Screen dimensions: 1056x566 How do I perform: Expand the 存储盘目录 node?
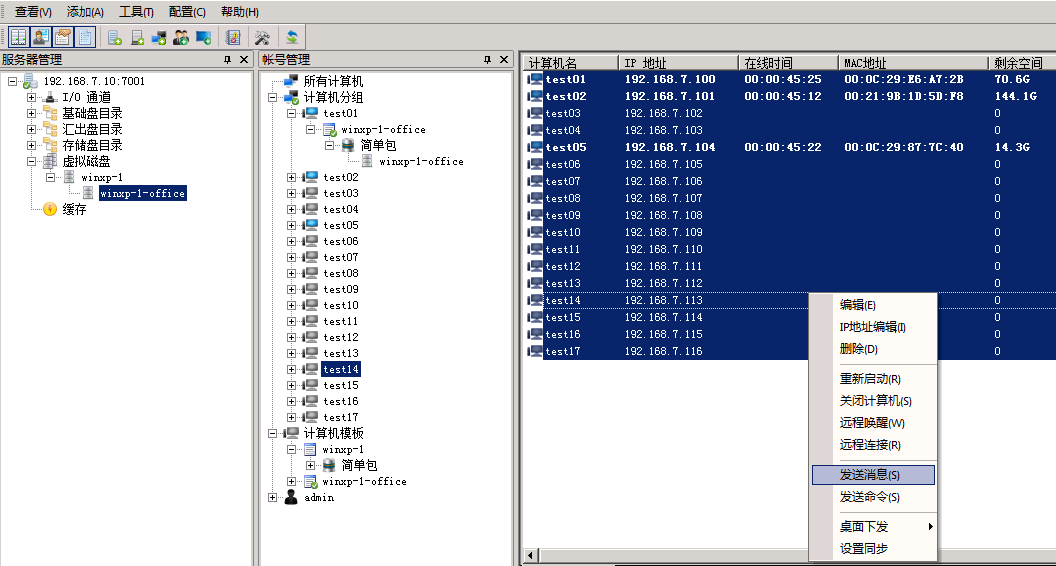31,146
